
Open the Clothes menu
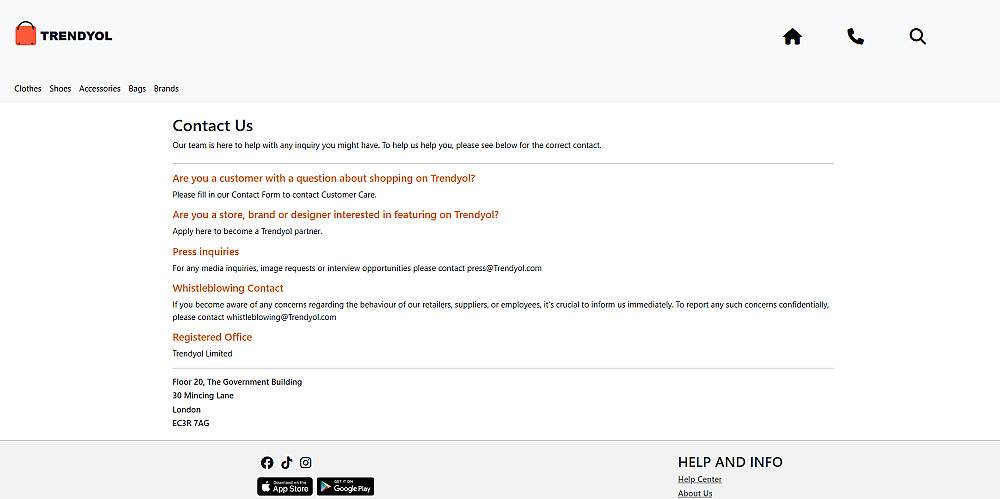[x=28, y=89]
